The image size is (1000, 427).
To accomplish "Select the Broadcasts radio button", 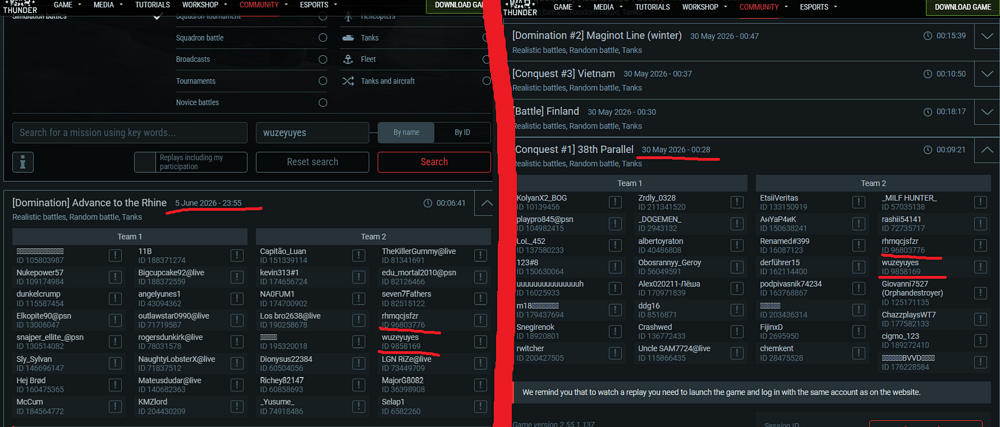I will 323,59.
